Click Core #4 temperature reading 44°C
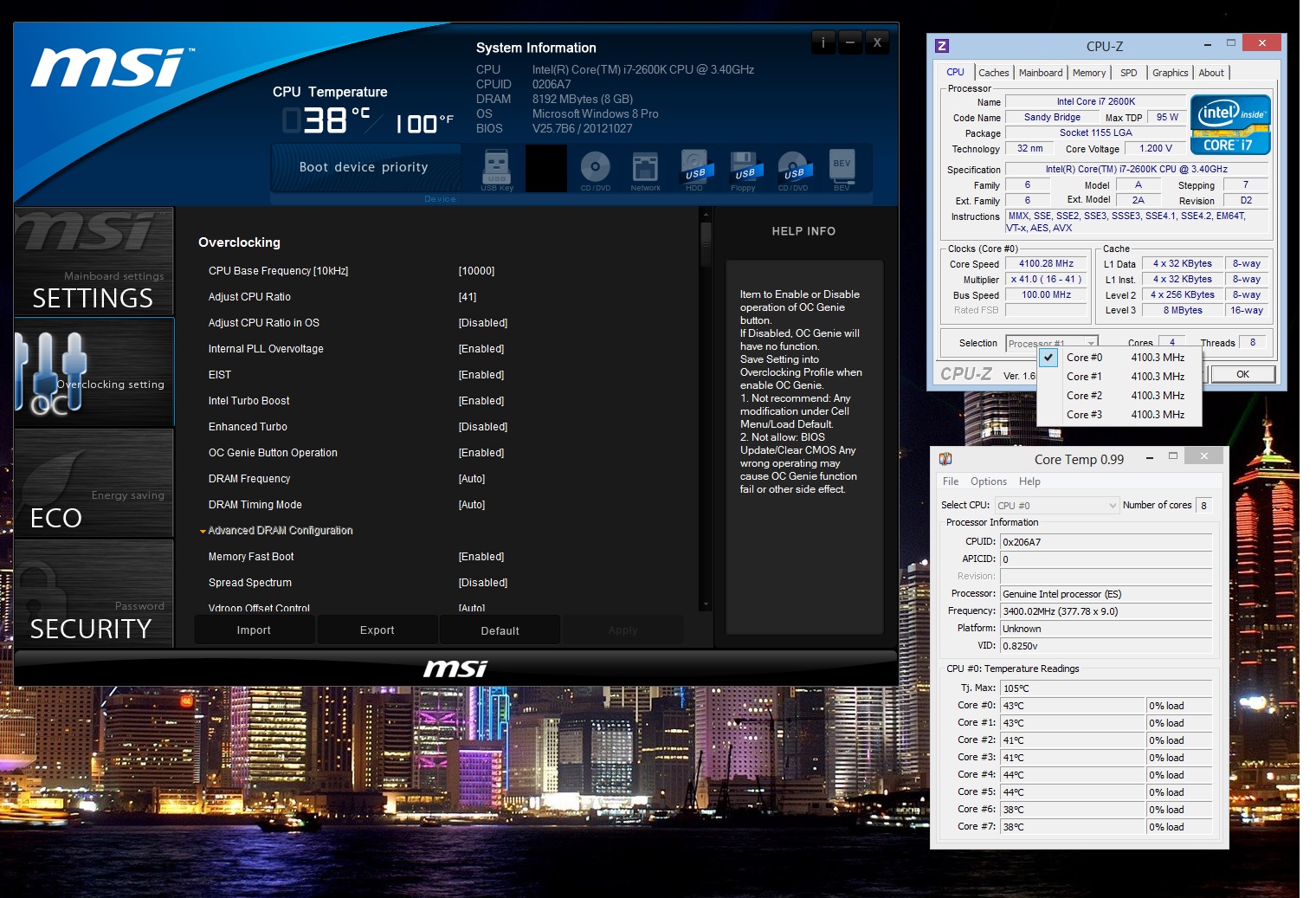 (1073, 775)
